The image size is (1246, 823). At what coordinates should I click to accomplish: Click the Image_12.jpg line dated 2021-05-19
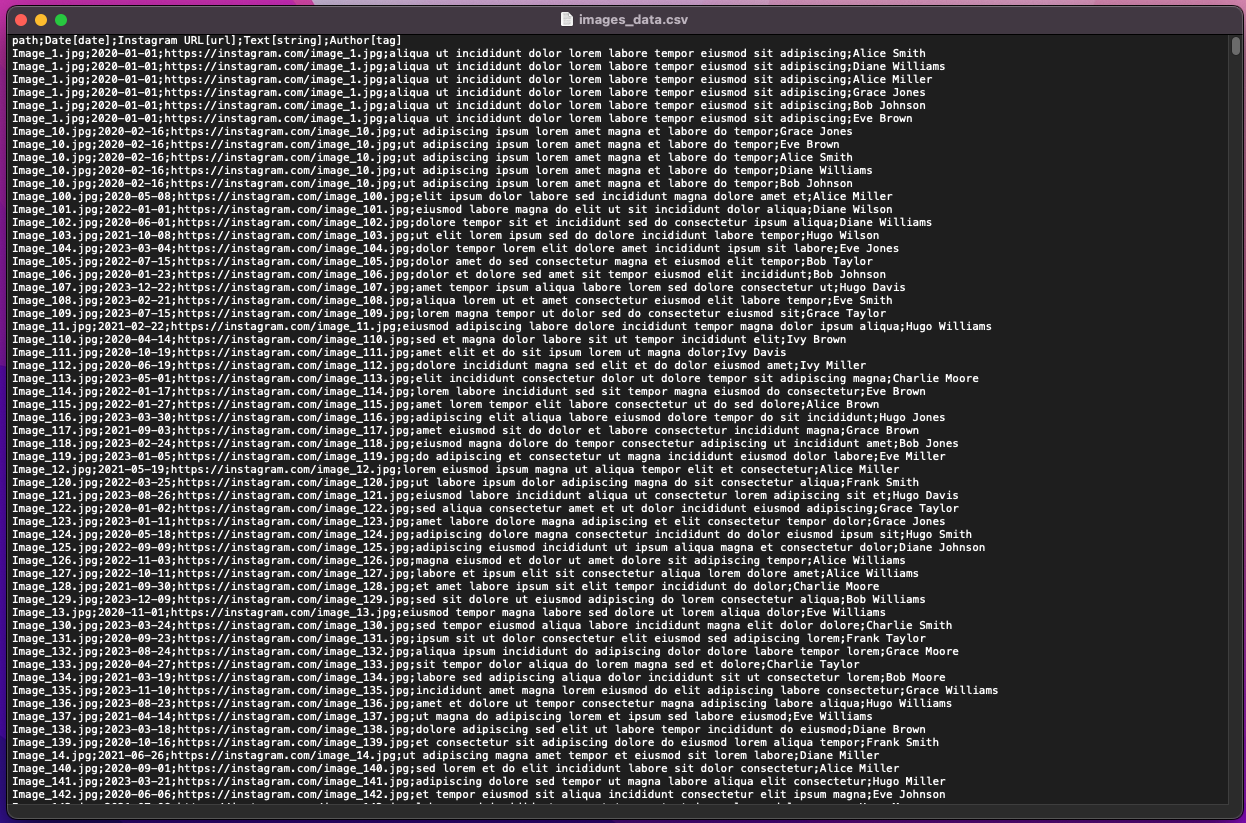pos(456,469)
